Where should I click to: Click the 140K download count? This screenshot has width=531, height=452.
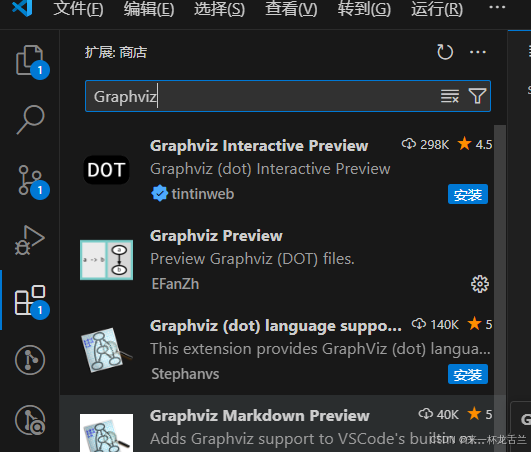435,325
